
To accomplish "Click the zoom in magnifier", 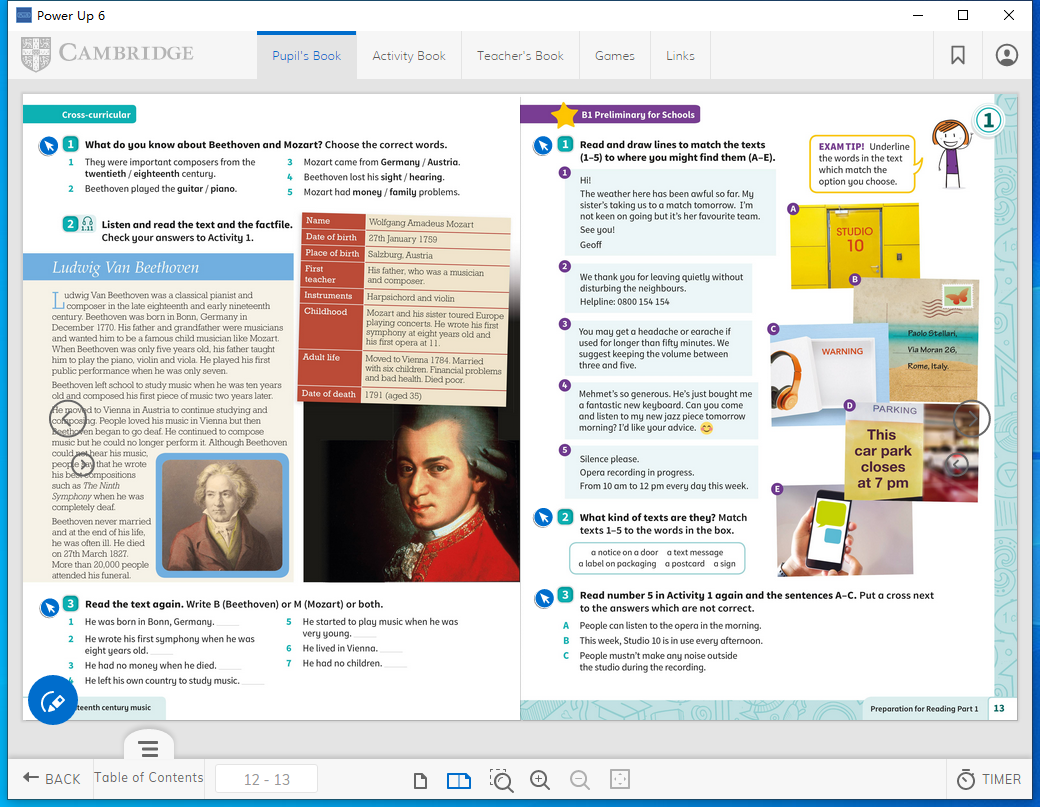I will 540,780.
